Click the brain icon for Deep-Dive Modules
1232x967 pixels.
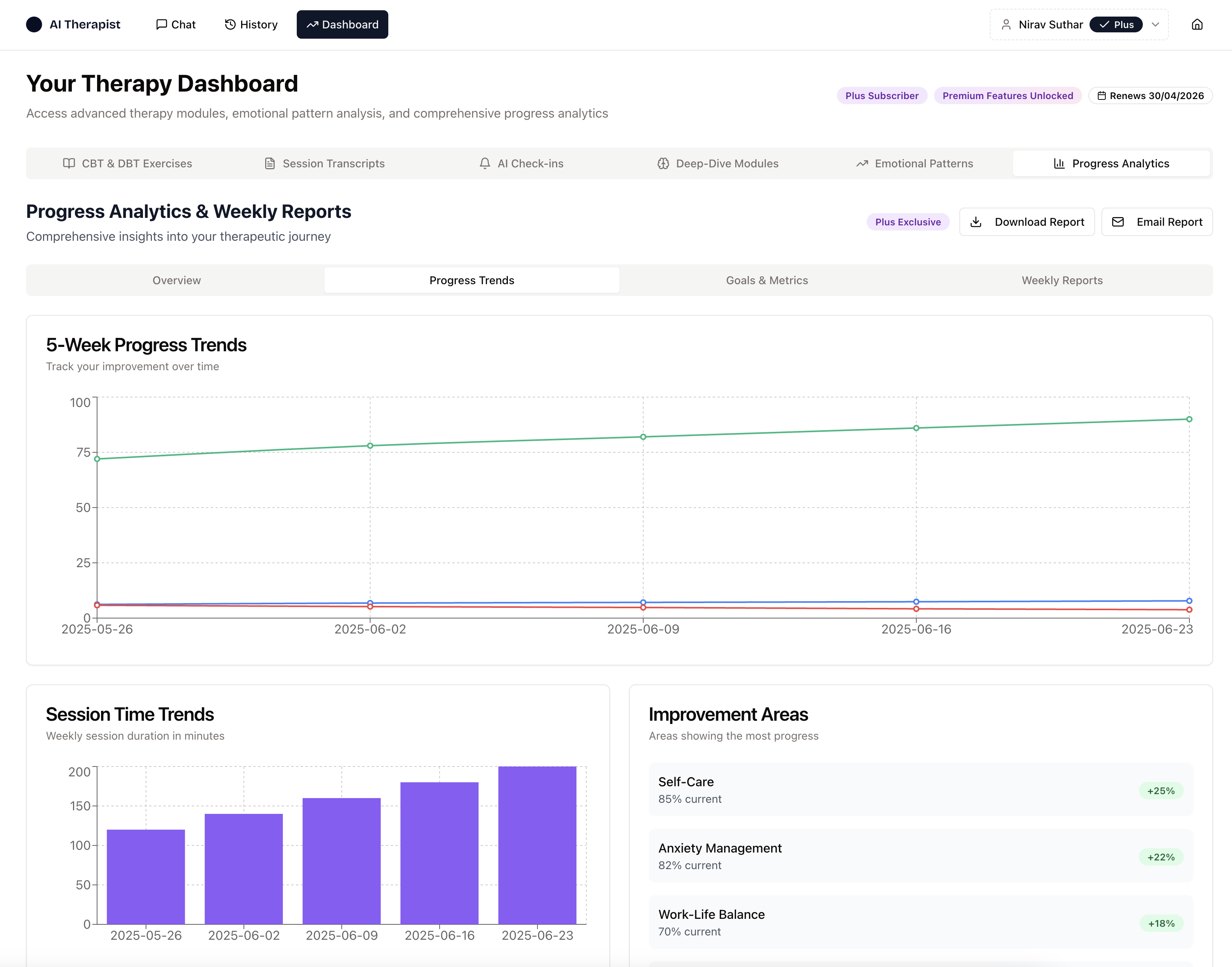(x=663, y=164)
